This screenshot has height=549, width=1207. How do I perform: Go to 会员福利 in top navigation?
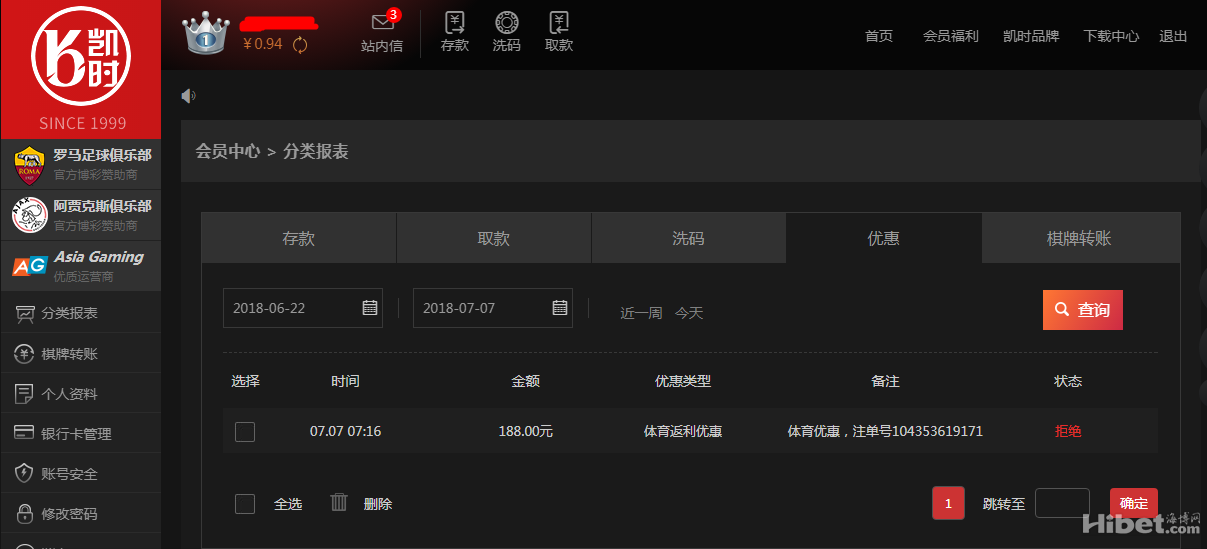(950, 36)
